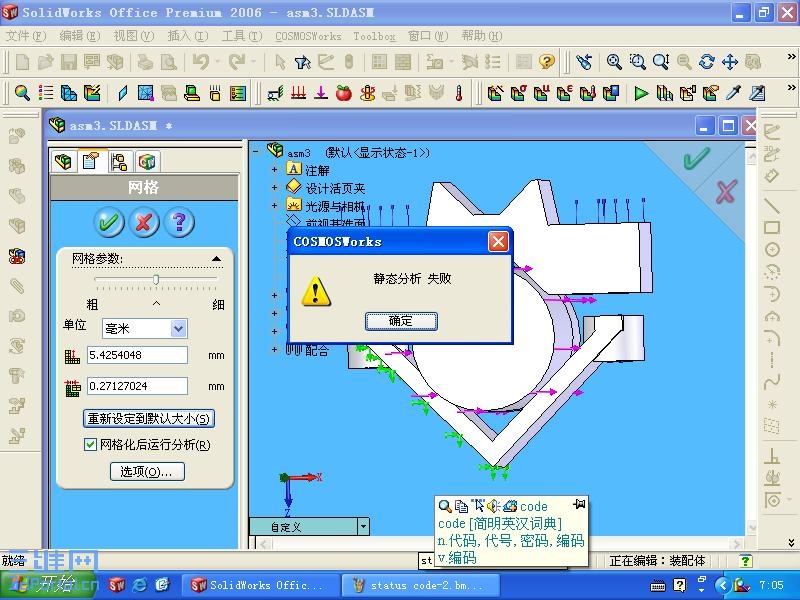
Task: Click the Rotate View icon
Action: pos(707,62)
